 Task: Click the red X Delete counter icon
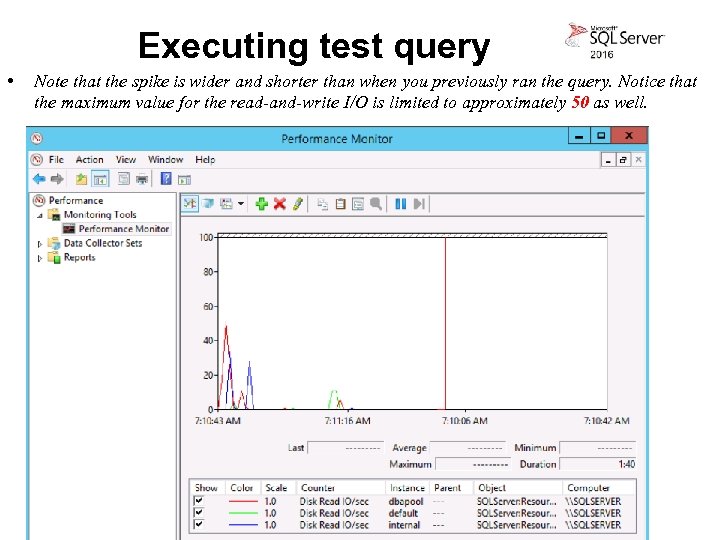(279, 203)
